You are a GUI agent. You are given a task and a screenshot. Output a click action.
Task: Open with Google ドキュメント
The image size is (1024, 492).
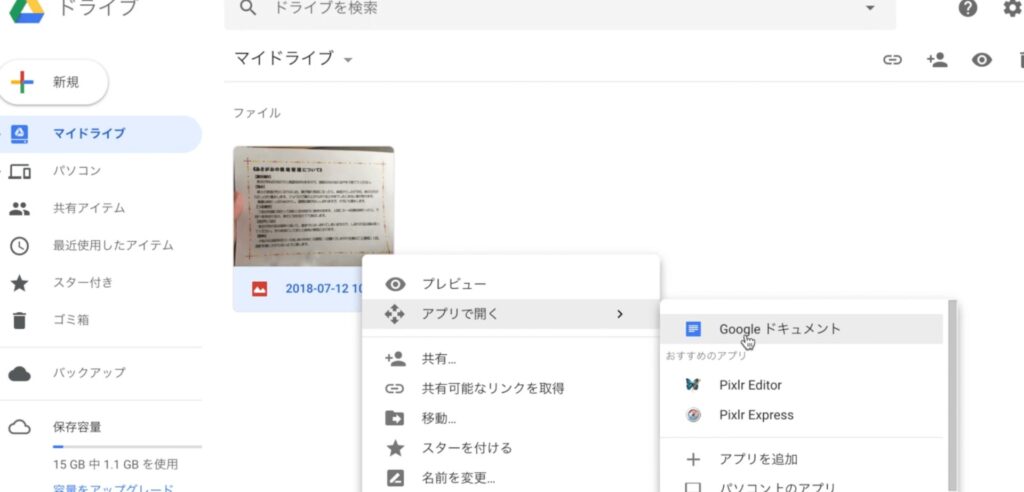(x=801, y=329)
